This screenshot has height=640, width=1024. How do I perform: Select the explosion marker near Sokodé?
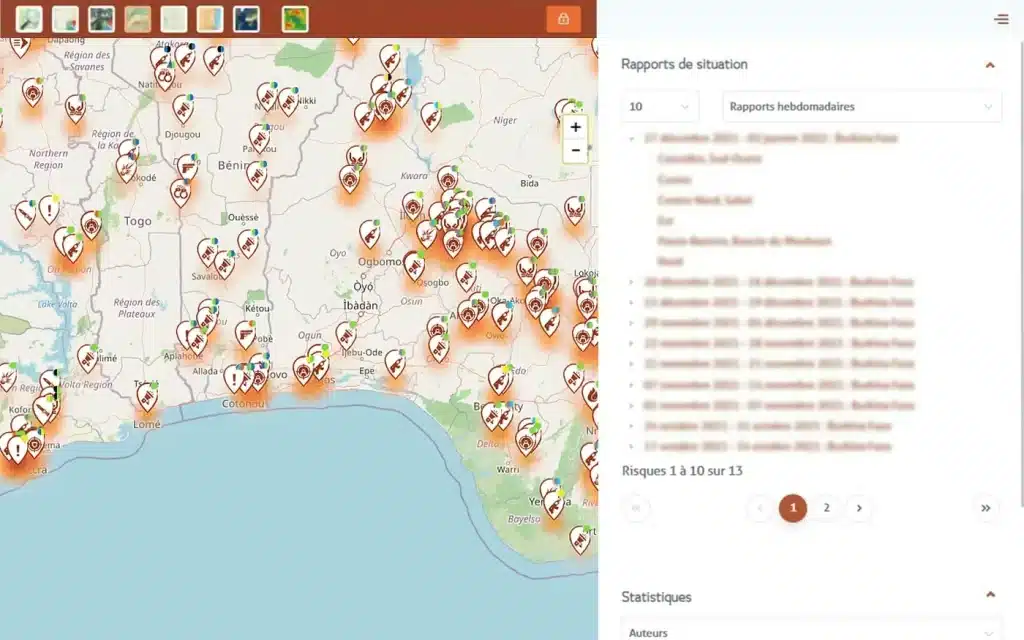(x=127, y=167)
